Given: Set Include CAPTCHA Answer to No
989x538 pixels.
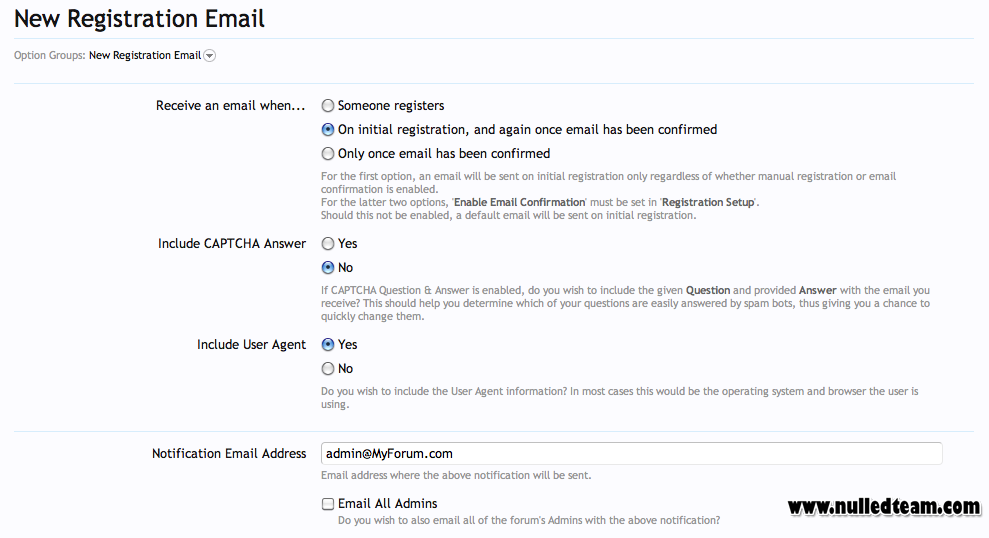Looking at the screenshot, I should (328, 267).
